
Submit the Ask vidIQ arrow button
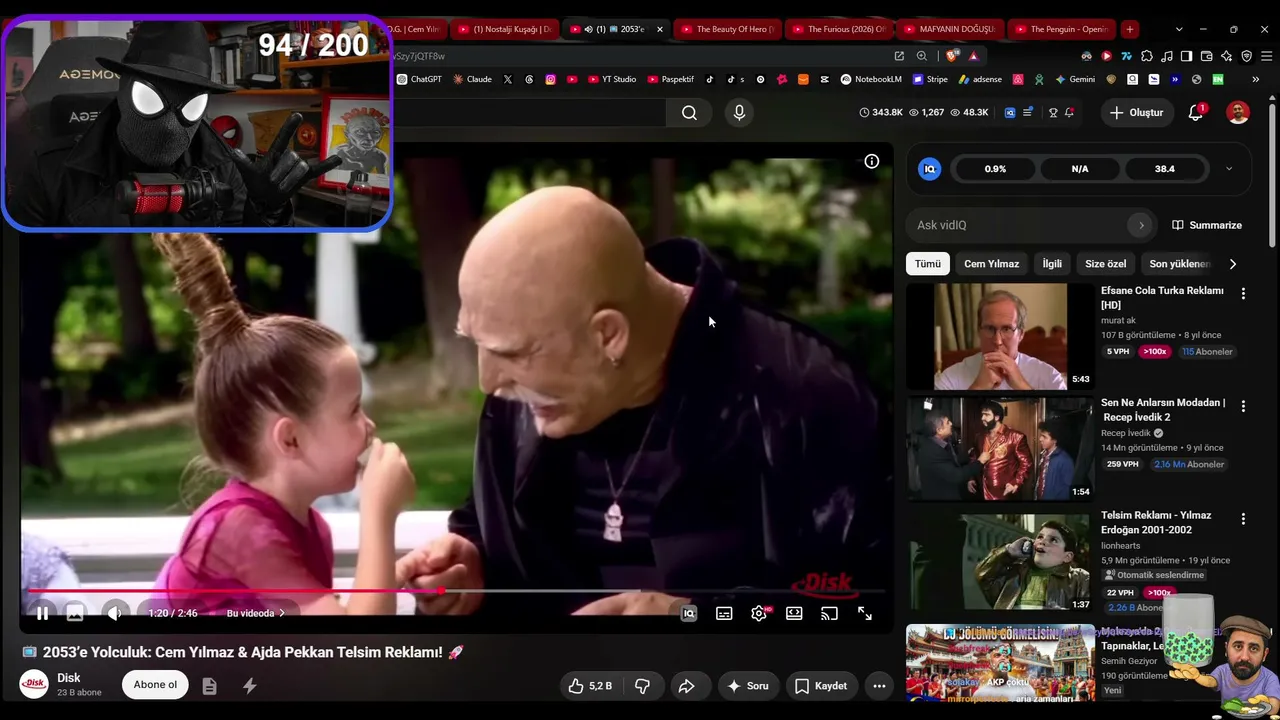[x=1141, y=225]
